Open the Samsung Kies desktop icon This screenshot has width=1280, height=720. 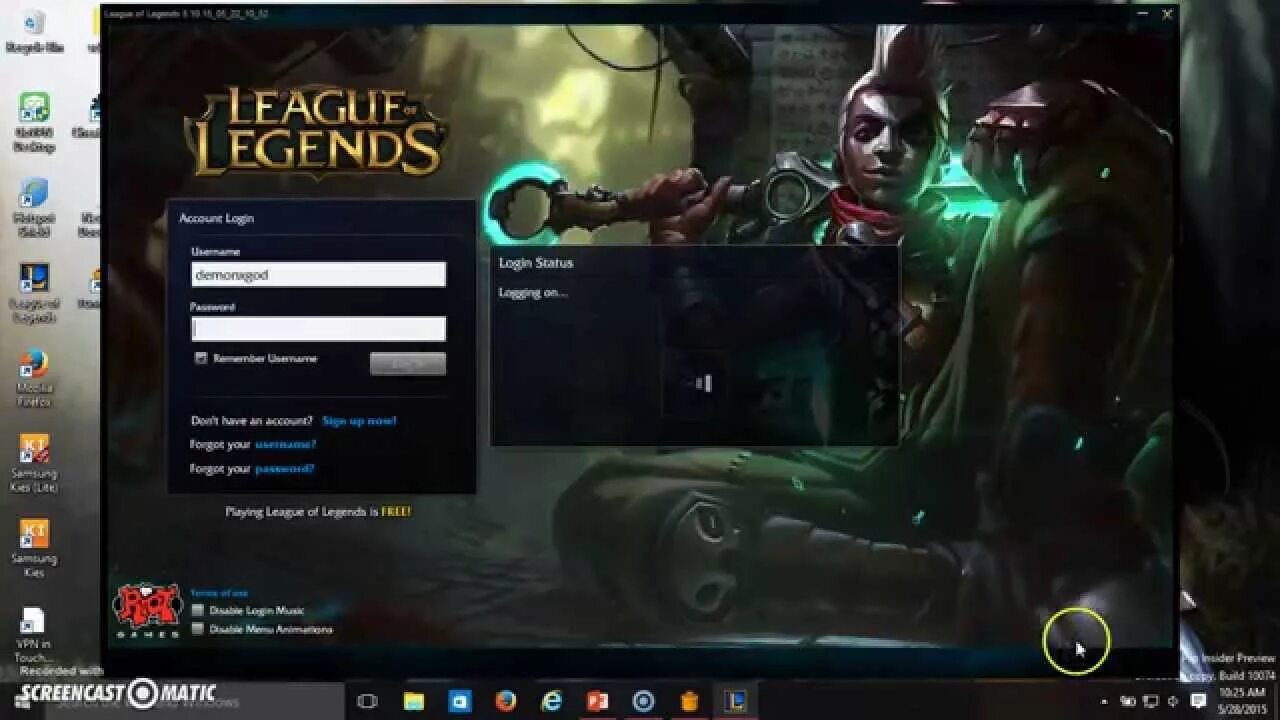[x=34, y=549]
